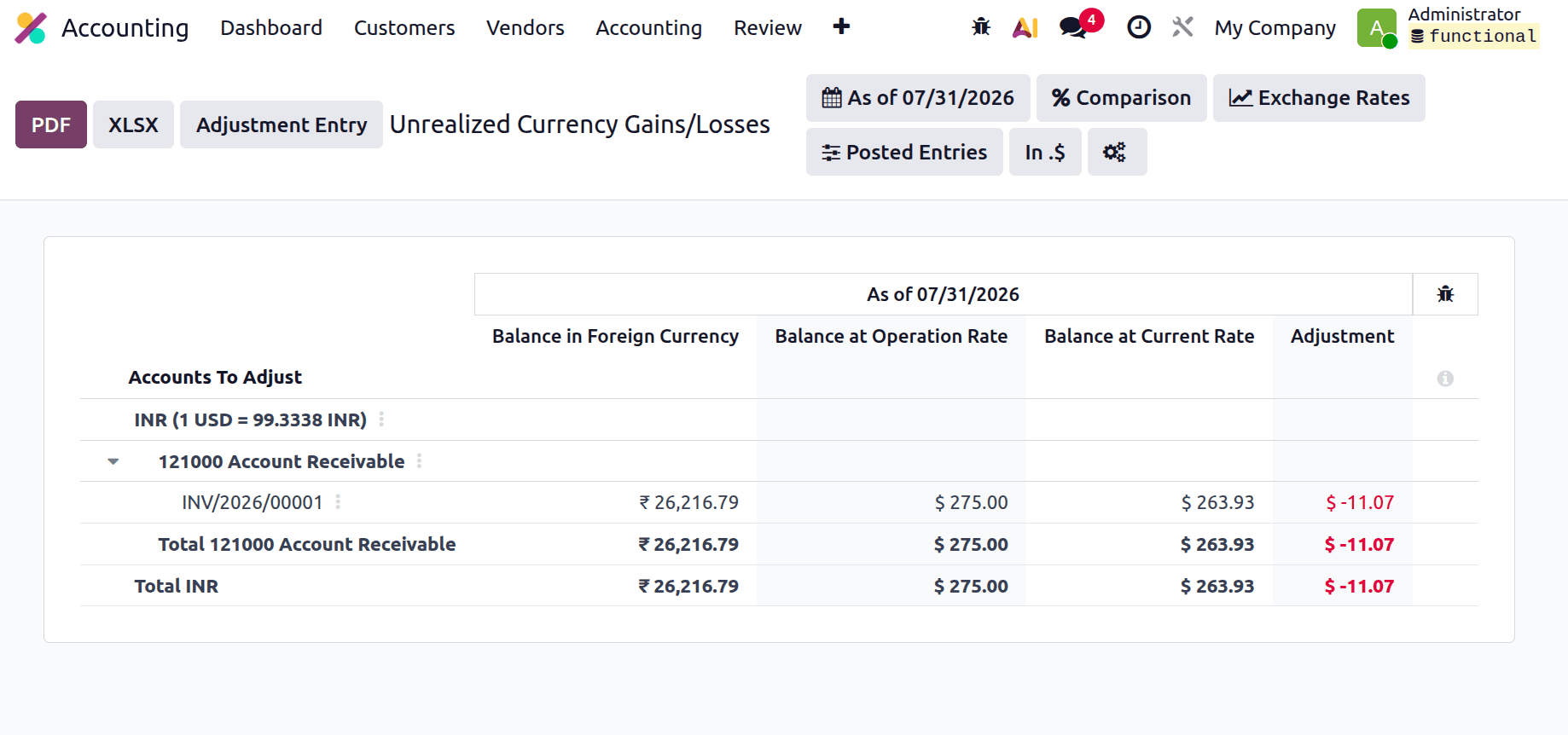The height and width of the screenshot is (735, 1568).
Task: Click Balance in Foreign Currency column header
Action: point(615,336)
